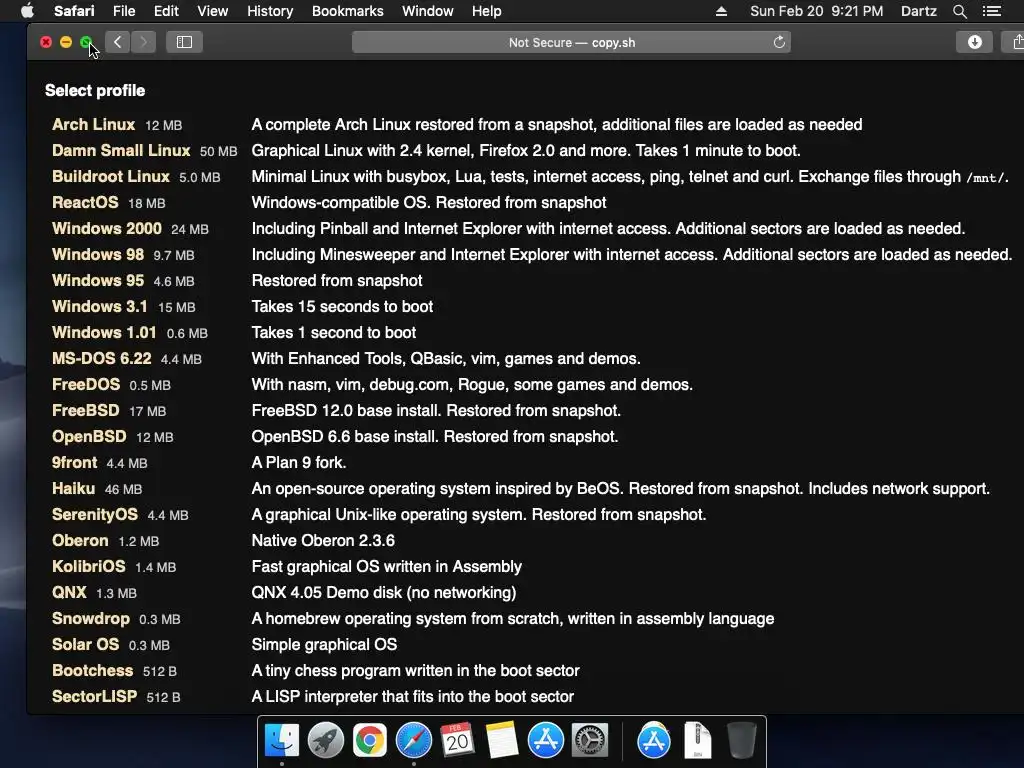Screen dimensions: 1024x768
Task: Start the Windows 1.01 profile
Action: click(x=104, y=332)
